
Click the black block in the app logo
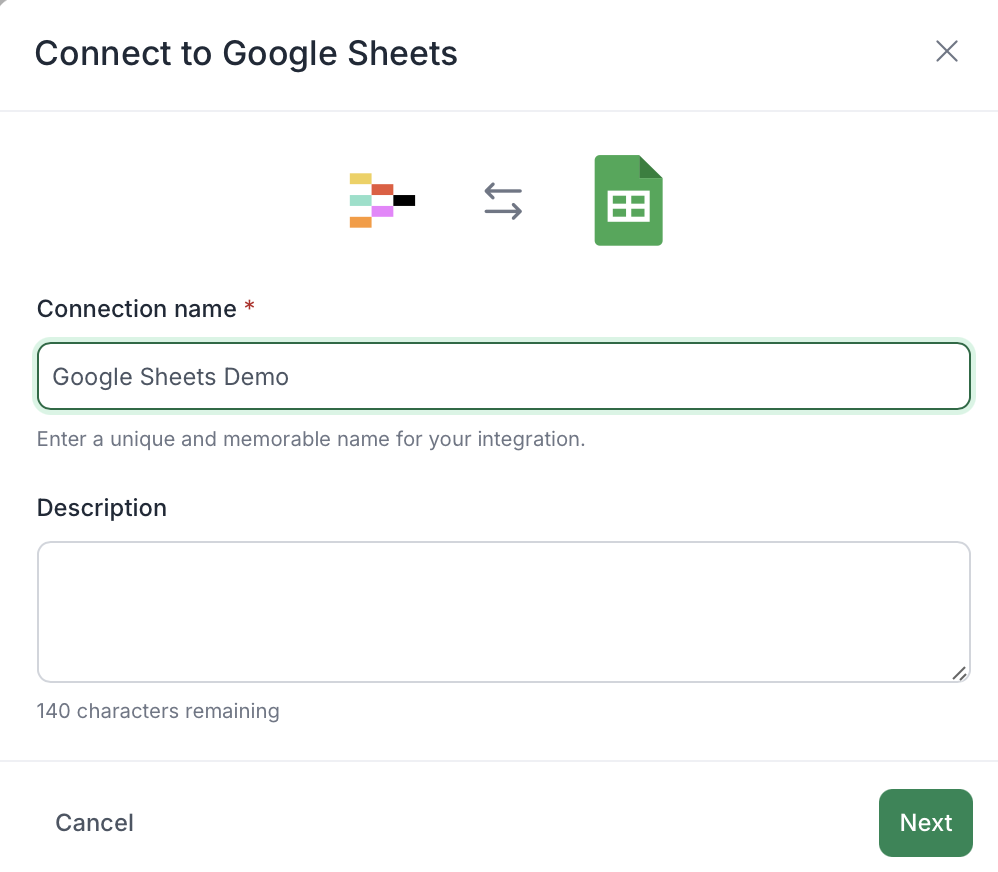point(404,200)
